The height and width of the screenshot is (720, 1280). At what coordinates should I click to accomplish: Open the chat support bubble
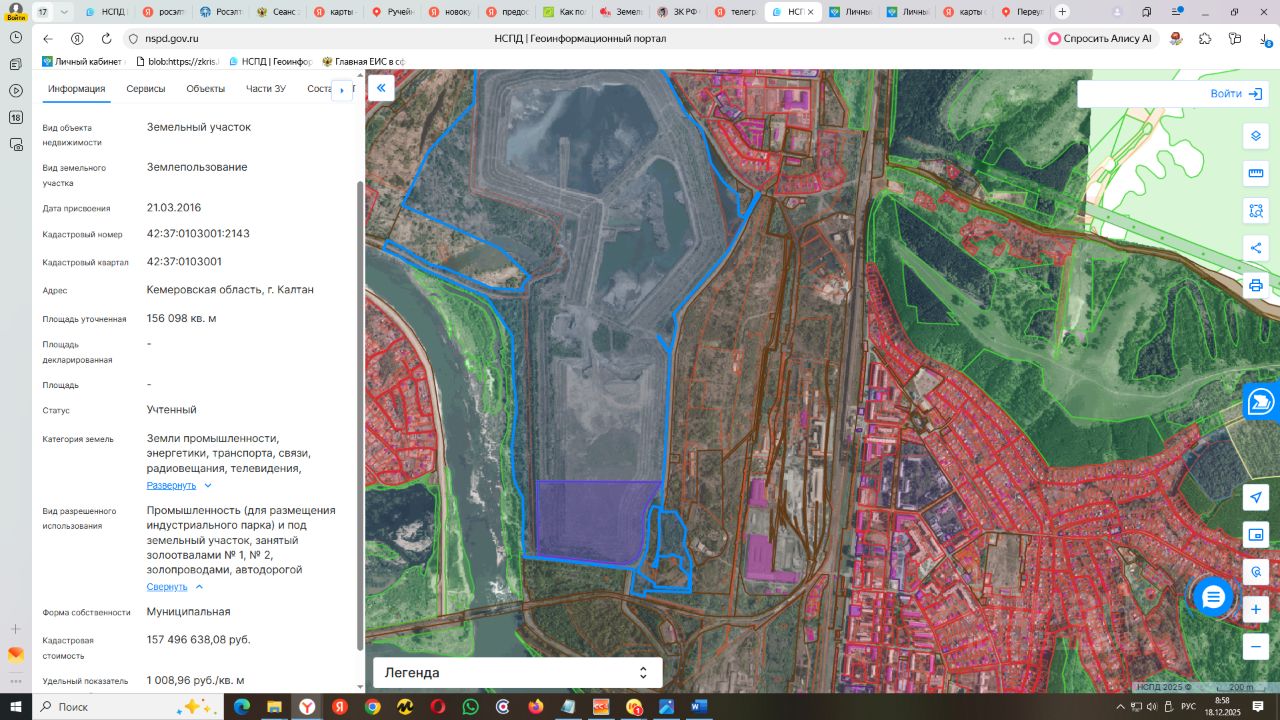tap(1213, 597)
